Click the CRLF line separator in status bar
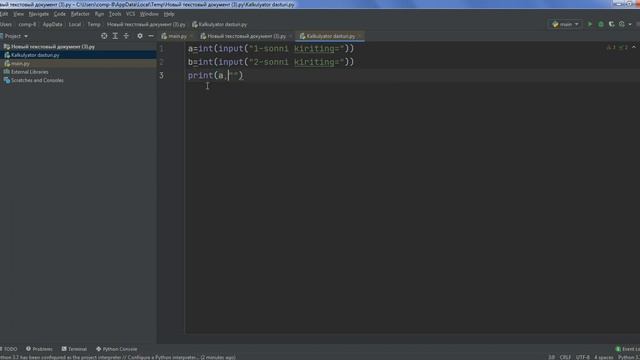This screenshot has height=360, width=640. coord(565,357)
